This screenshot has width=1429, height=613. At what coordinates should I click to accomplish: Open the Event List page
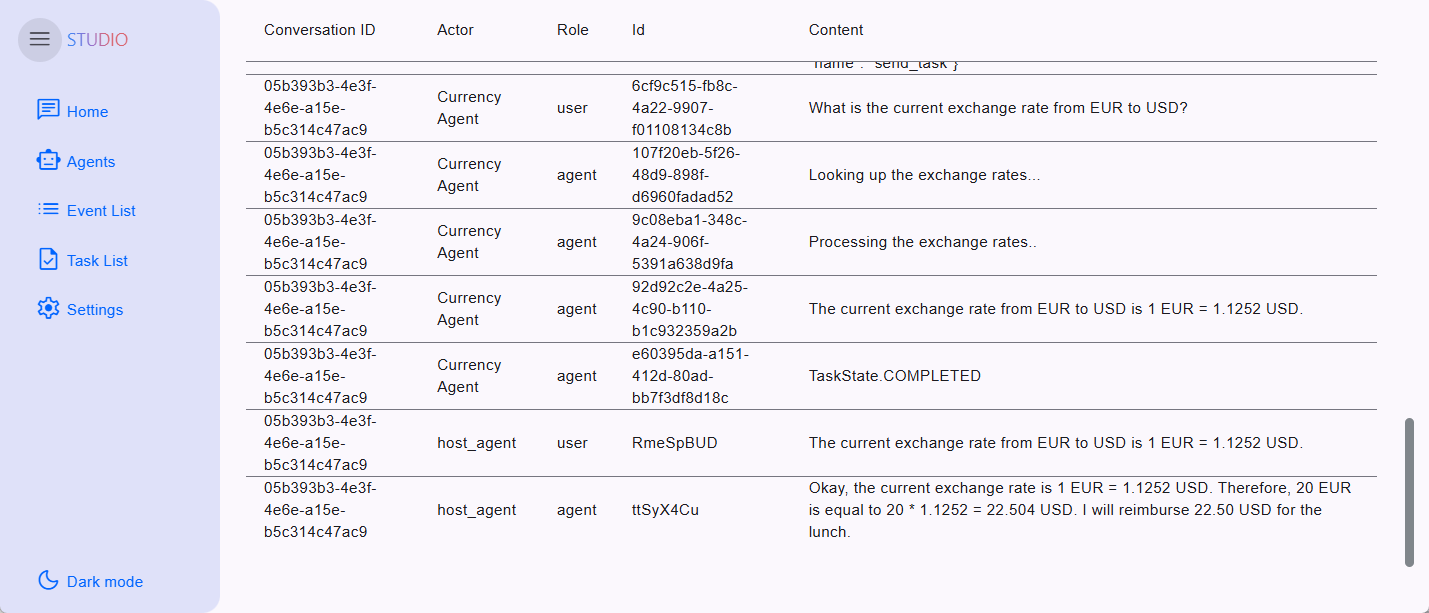[101, 211]
